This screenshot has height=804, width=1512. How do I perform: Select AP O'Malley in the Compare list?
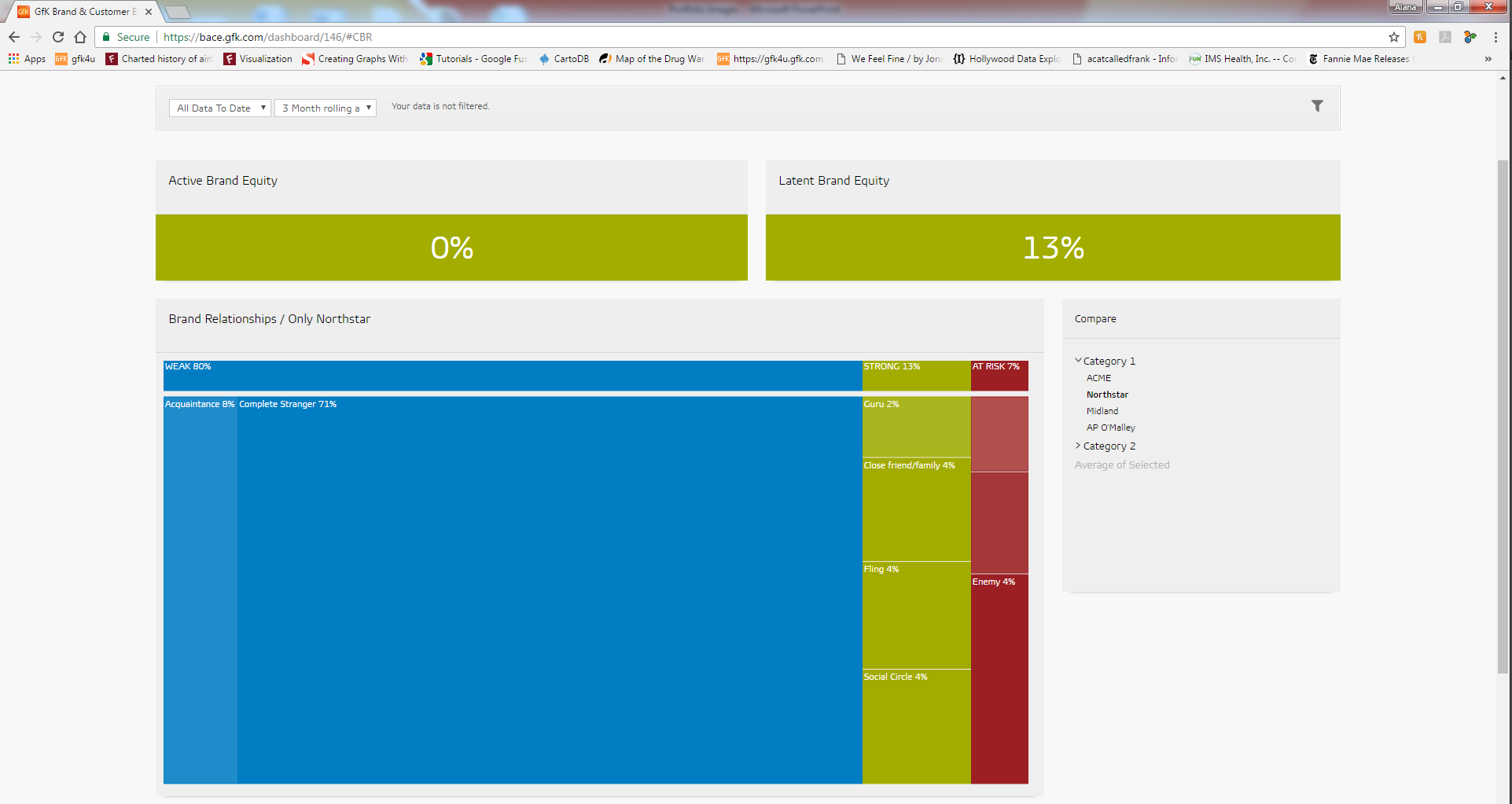pyautogui.click(x=1111, y=428)
